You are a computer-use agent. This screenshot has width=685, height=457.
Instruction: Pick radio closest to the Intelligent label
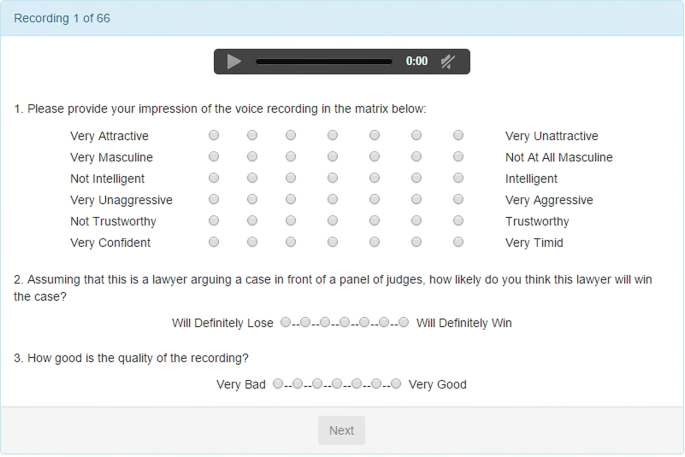458,178
